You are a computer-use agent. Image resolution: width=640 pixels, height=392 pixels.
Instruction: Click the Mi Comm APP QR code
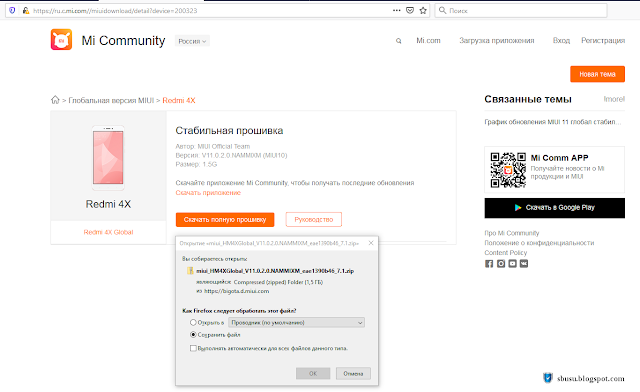(x=508, y=170)
